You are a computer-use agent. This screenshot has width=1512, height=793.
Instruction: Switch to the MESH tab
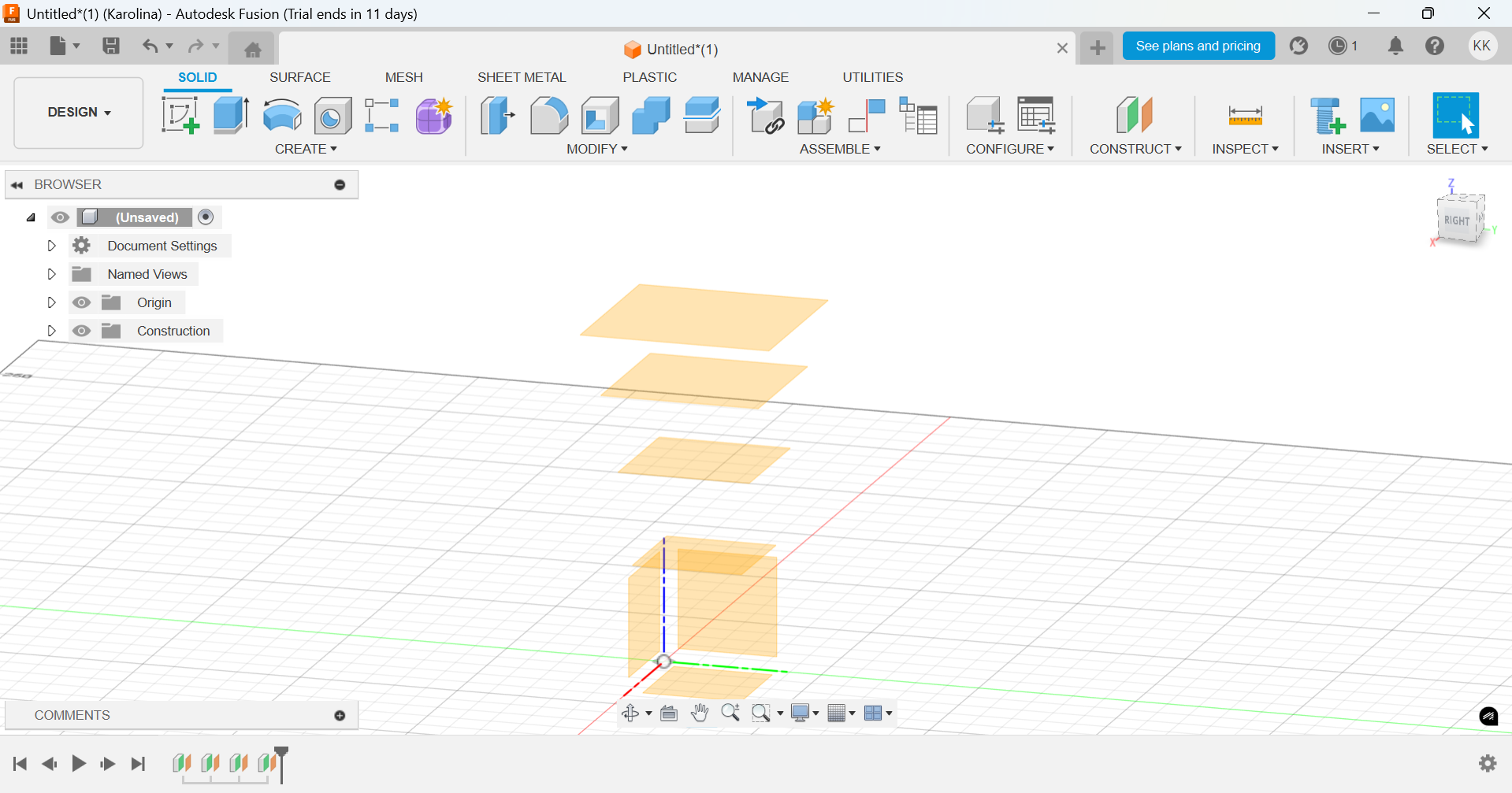[x=403, y=77]
